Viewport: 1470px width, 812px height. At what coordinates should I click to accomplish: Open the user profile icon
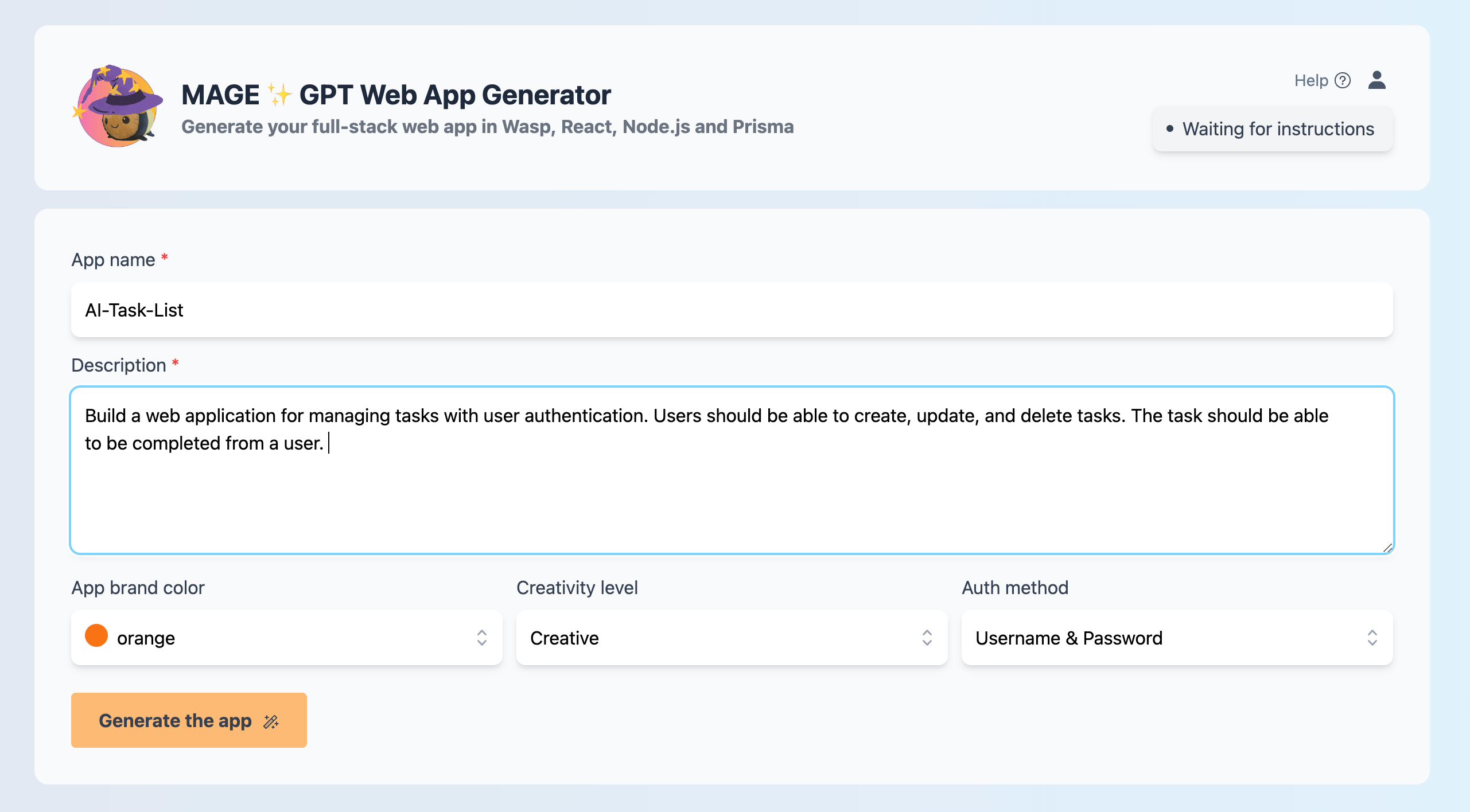1376,80
